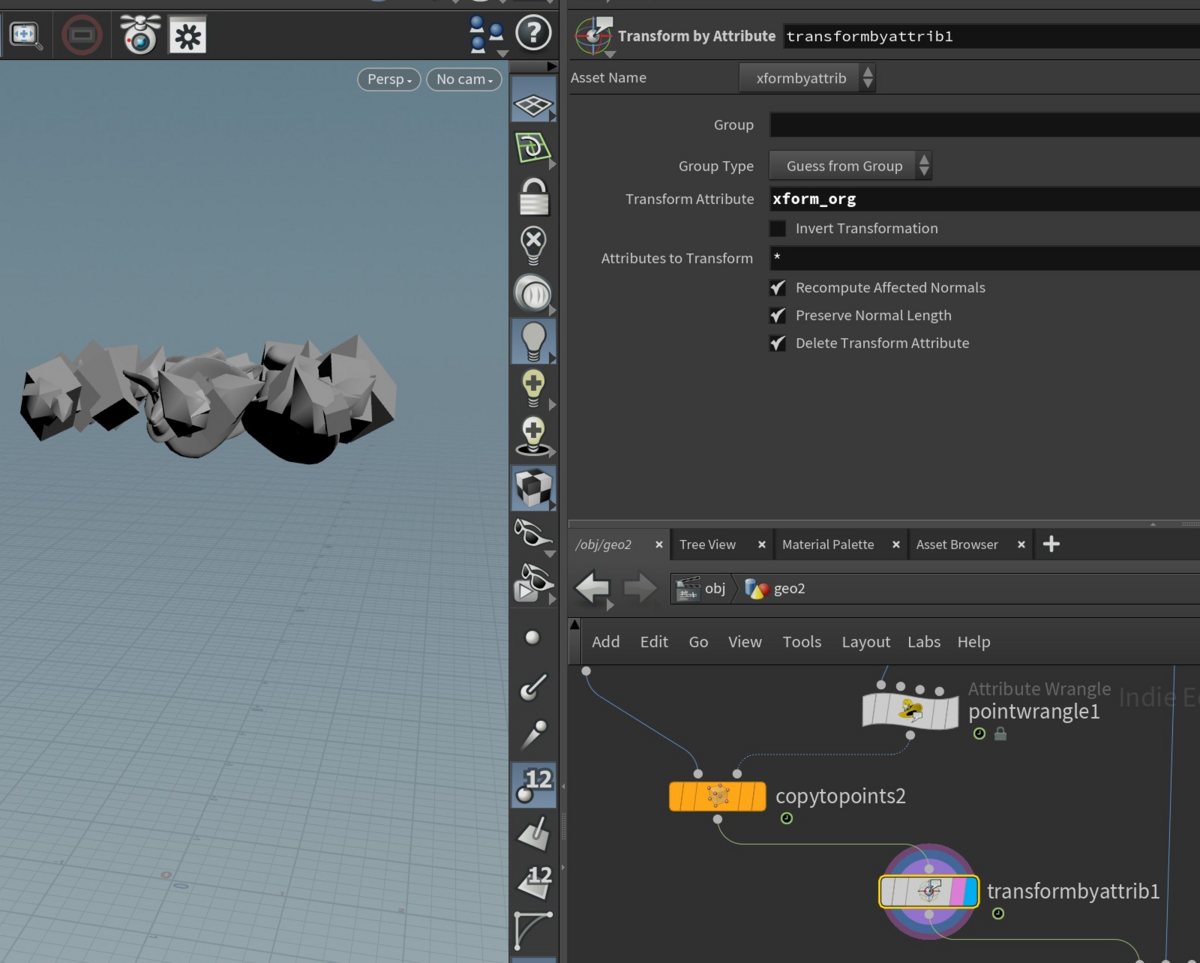The image size is (1200, 963).
Task: Expand arrow atop the viewport display toolbar
Action: [x=551, y=66]
